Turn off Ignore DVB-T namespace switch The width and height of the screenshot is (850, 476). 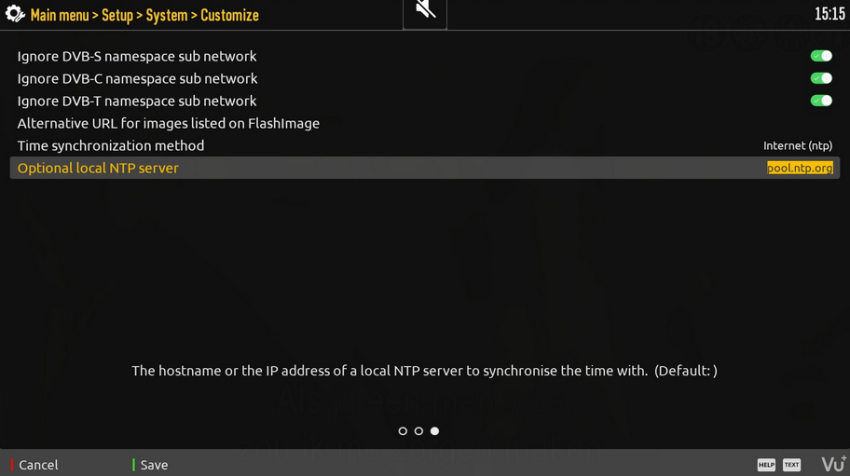(821, 100)
